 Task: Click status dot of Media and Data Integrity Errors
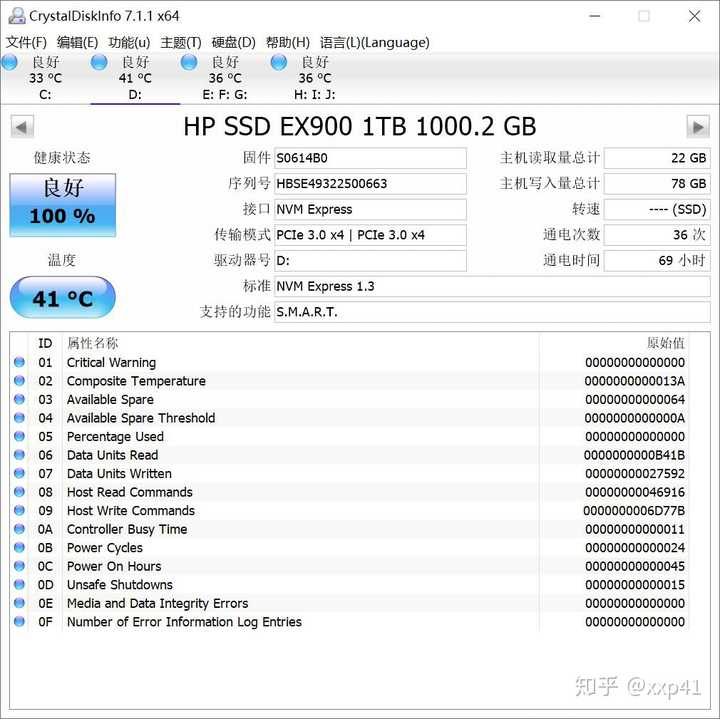click(x=19, y=603)
